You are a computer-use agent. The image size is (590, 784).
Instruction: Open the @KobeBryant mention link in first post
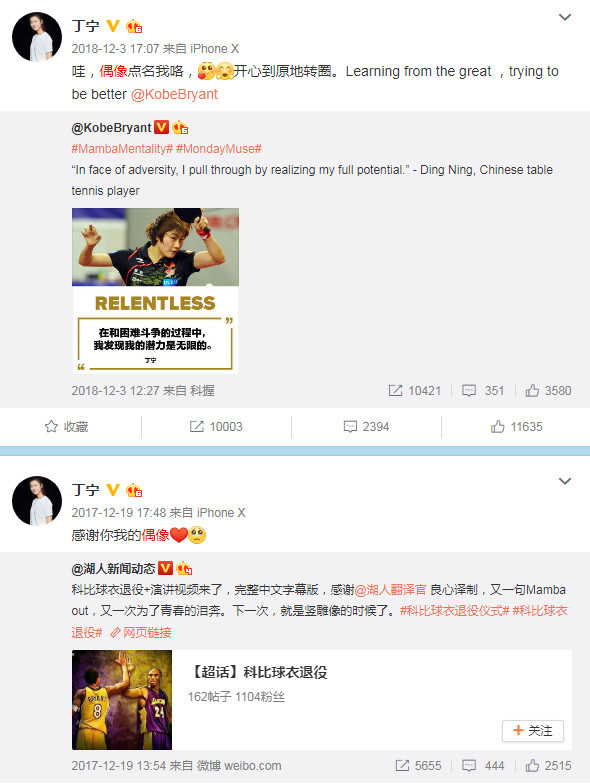pos(174,94)
